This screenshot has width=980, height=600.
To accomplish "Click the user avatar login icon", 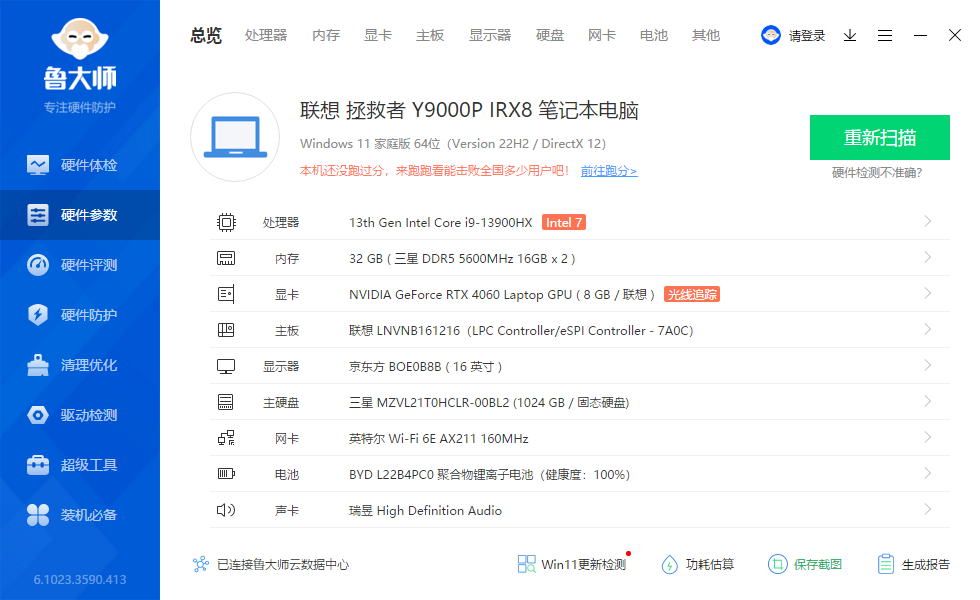I will click(x=771, y=35).
